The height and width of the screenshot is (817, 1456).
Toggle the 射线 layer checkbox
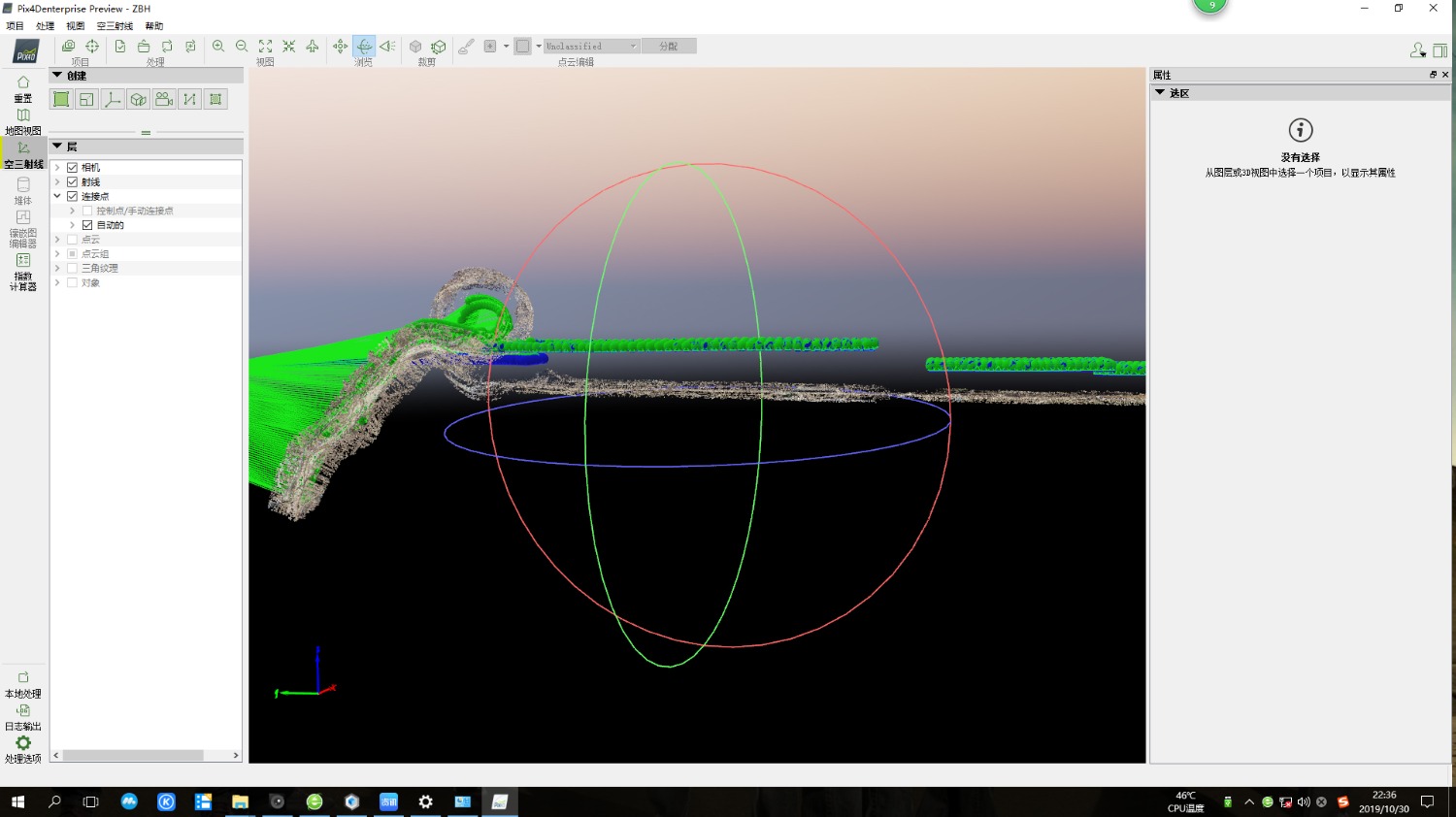coord(73,181)
